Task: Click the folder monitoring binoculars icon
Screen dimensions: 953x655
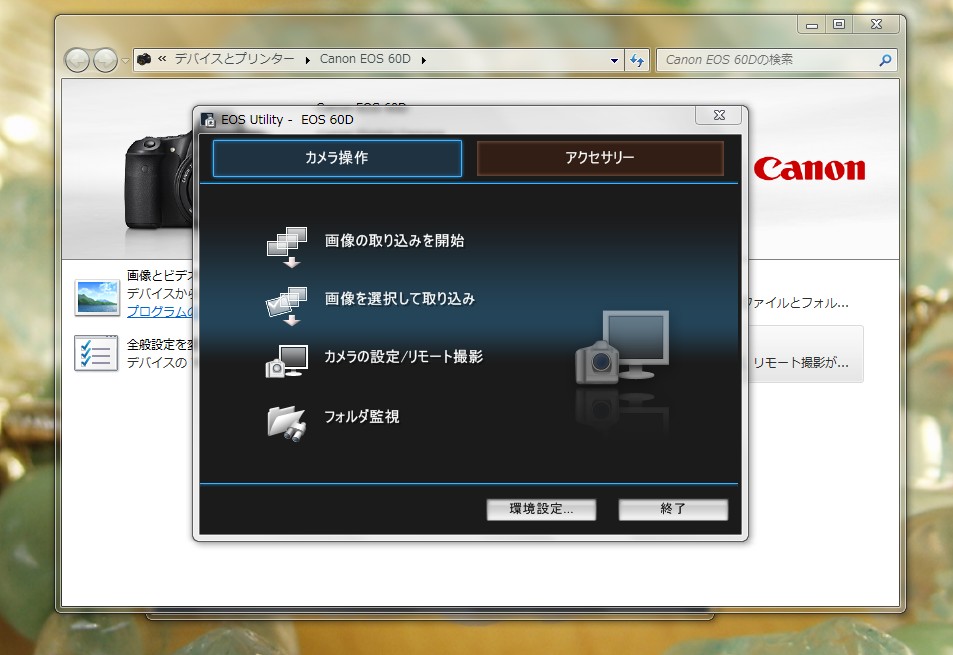Action: 286,423
